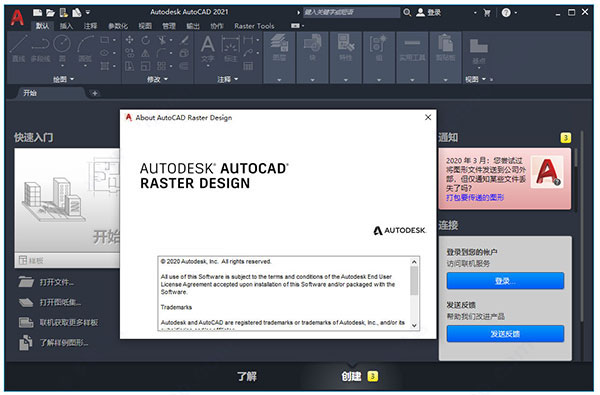Click the blue 发送反馈 feedback button
Image resolution: width=600 pixels, height=395 pixels.
coord(505,334)
